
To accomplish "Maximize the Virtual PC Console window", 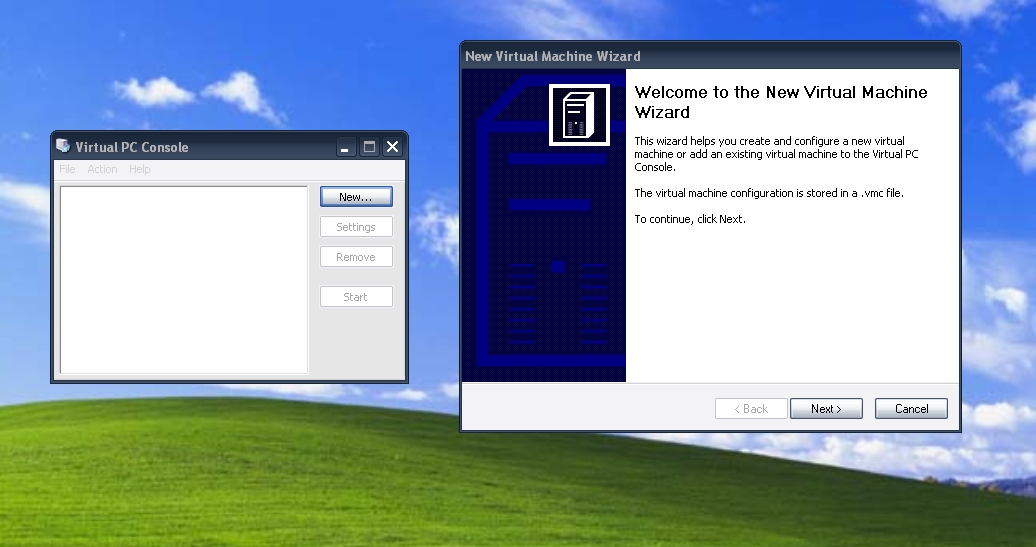I will tap(369, 147).
